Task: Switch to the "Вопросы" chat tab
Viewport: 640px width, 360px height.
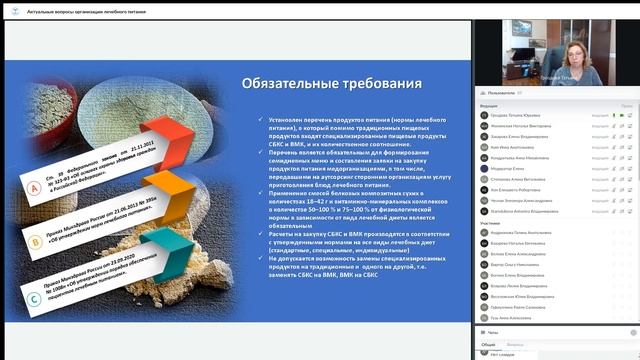Action: click(x=515, y=344)
